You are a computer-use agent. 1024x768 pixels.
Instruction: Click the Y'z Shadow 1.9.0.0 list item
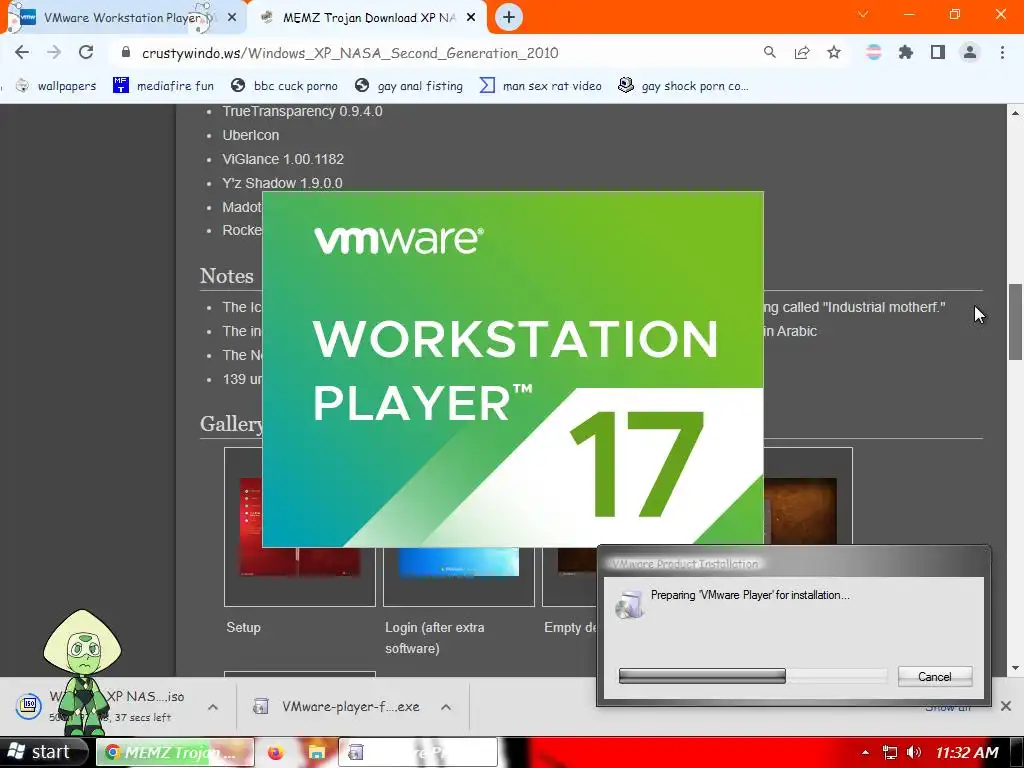(282, 183)
